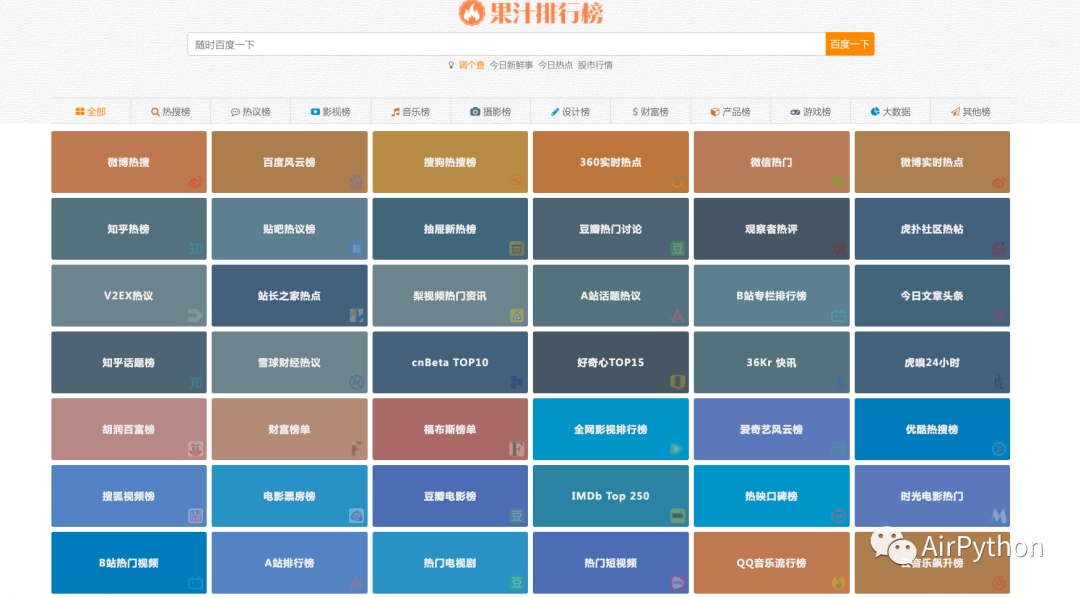Image resolution: width=1080 pixels, height=598 pixels.
Task: Open the 热门电视剧 card
Action: coord(450,563)
